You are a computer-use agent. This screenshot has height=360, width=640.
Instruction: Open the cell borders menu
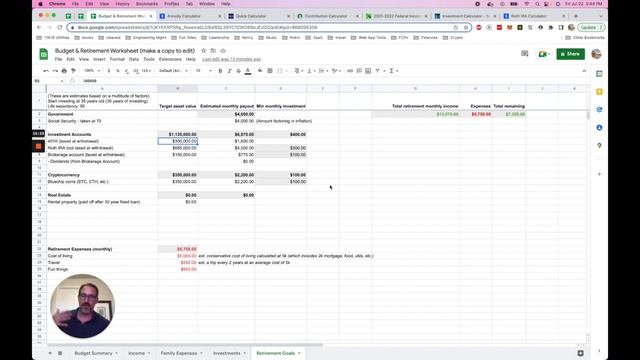[x=270, y=71]
